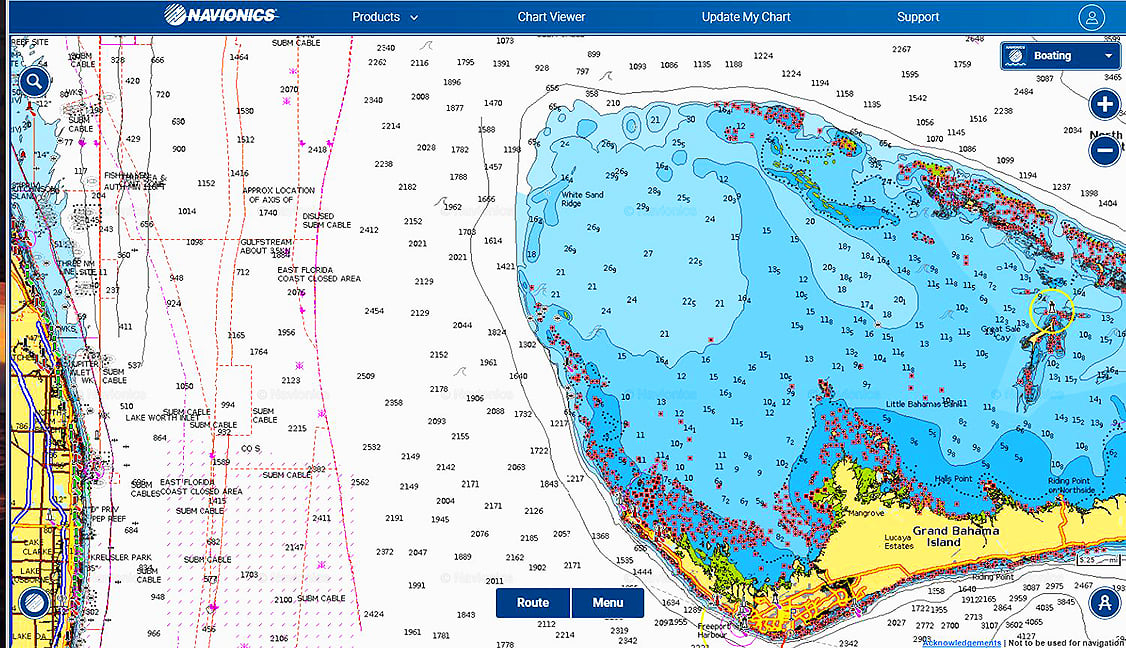Open the Acknowledgements link
This screenshot has width=1126, height=648.
click(960, 643)
